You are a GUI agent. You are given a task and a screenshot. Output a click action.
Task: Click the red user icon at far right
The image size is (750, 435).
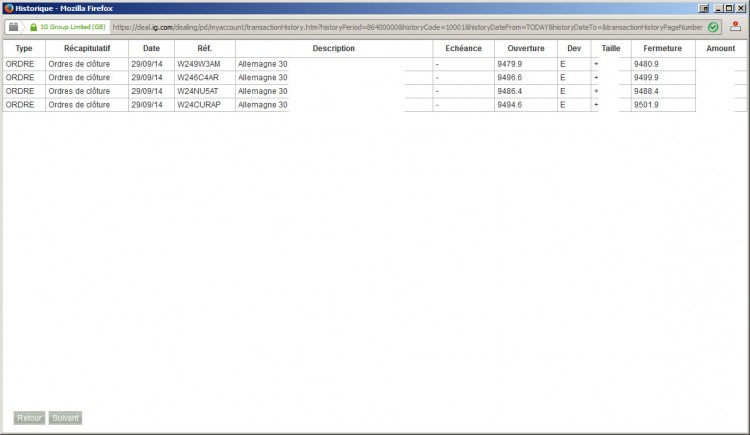(x=736, y=27)
